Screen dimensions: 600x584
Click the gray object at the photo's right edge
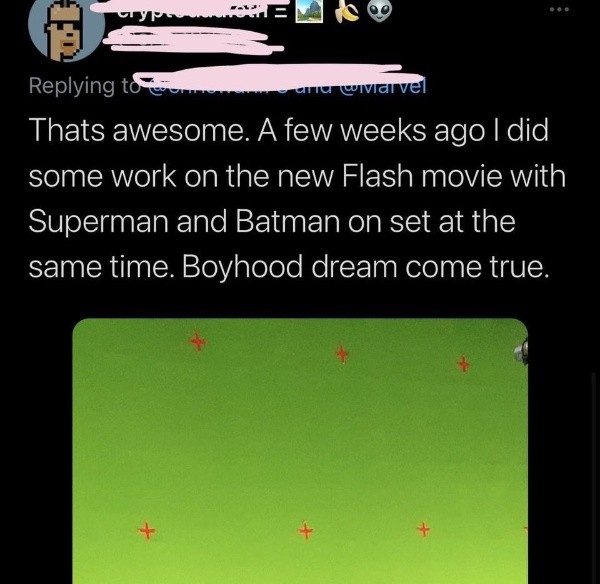(x=522, y=351)
